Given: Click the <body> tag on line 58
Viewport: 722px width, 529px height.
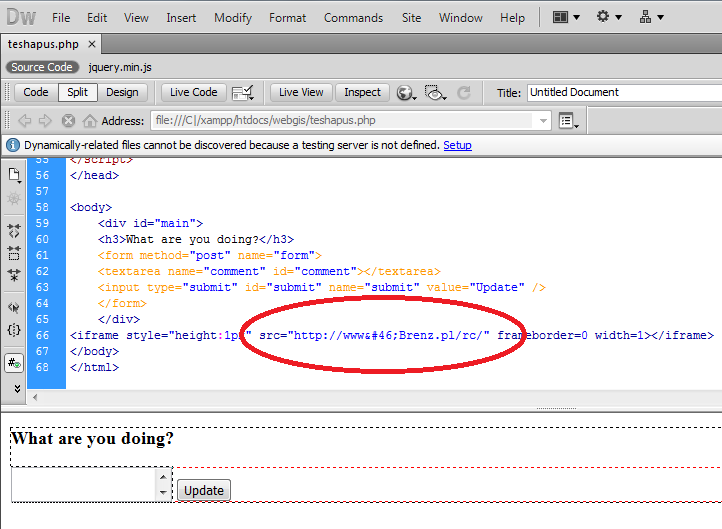Looking at the screenshot, I should (x=91, y=207).
